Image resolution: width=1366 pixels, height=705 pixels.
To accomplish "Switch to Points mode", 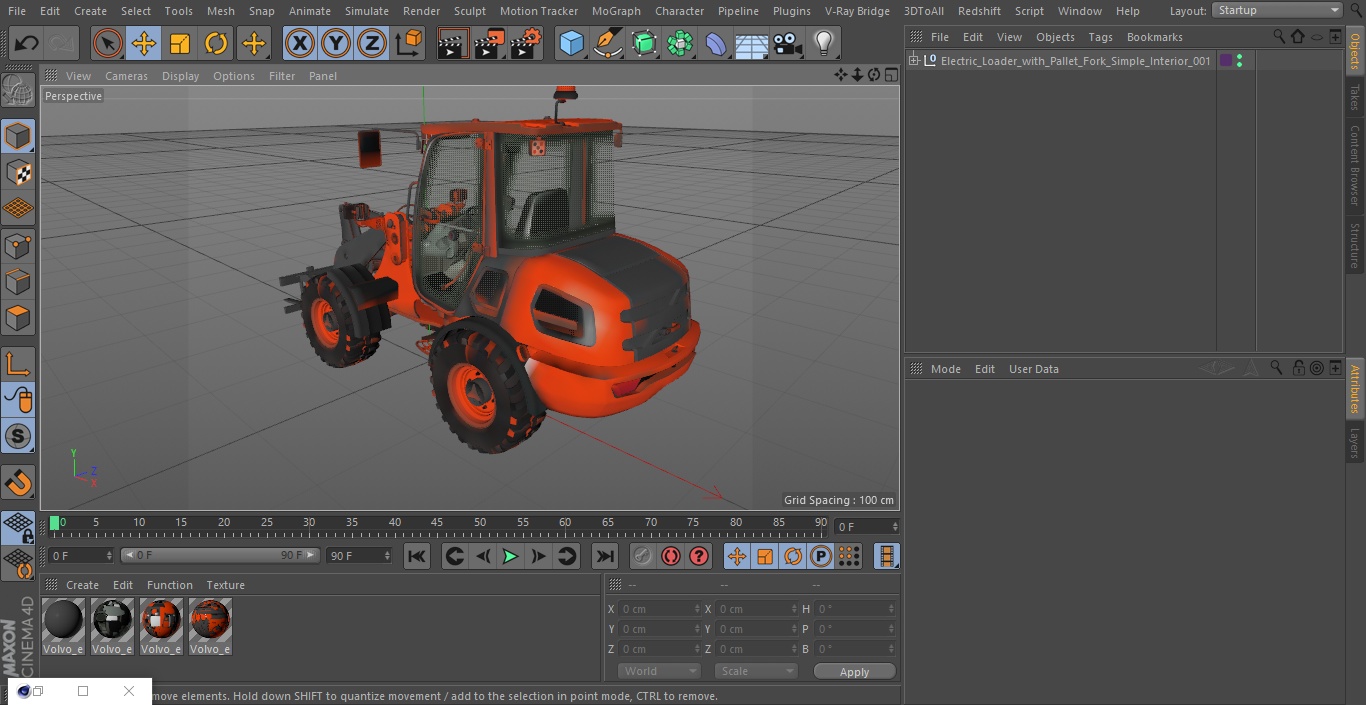I will tap(18, 246).
